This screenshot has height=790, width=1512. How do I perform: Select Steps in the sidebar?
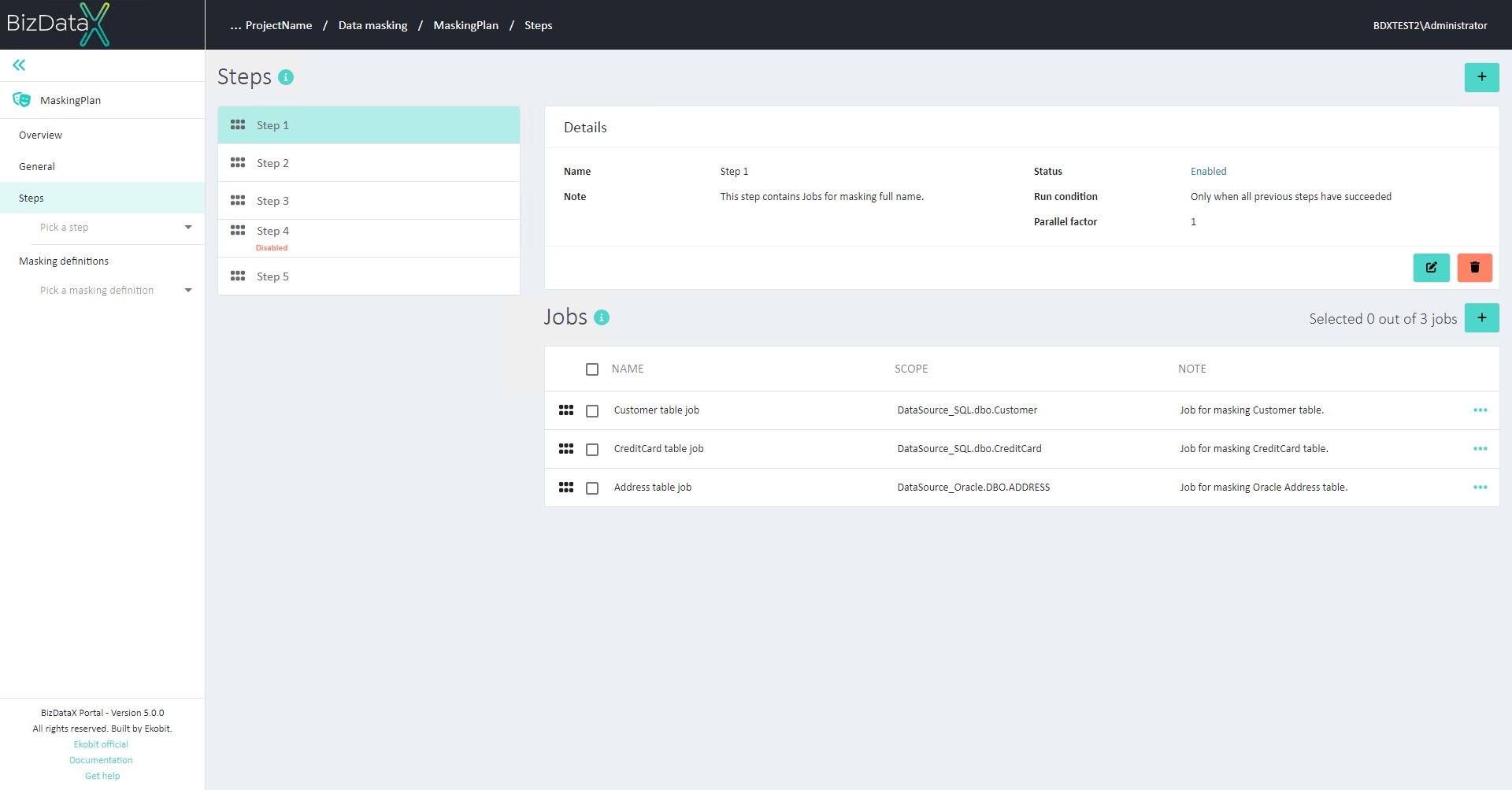[x=102, y=198]
